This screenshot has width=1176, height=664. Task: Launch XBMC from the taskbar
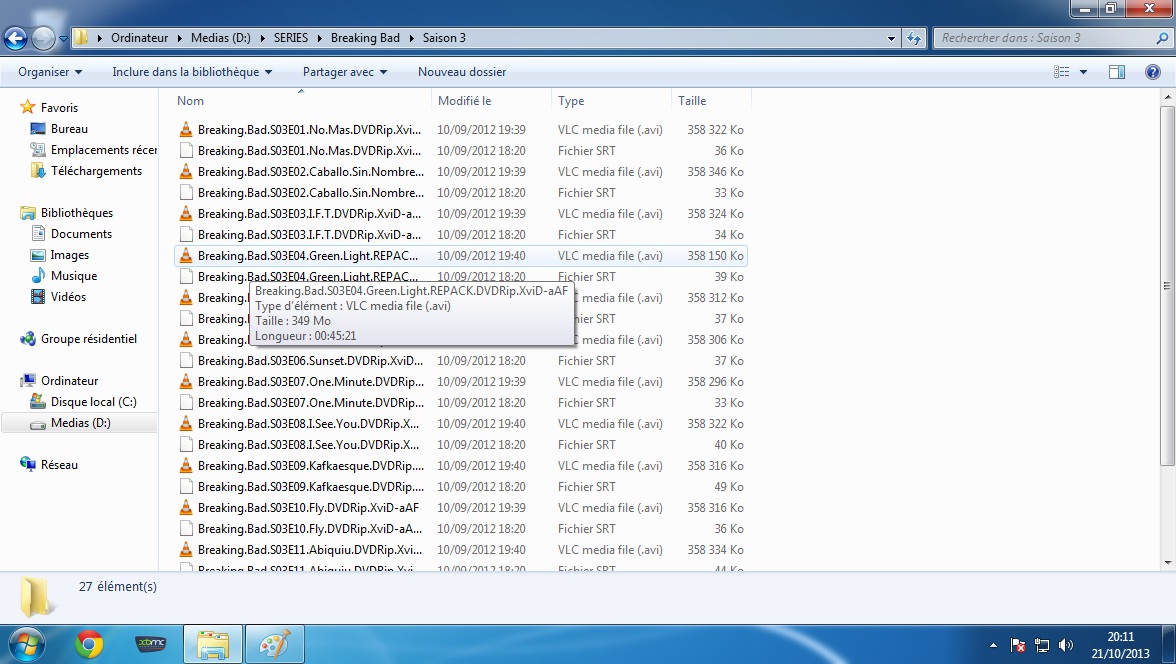(x=150, y=644)
